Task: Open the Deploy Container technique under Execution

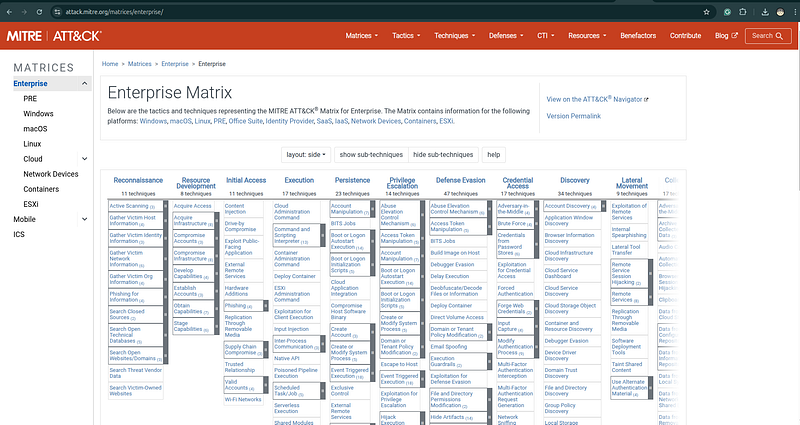Action: click(294, 277)
